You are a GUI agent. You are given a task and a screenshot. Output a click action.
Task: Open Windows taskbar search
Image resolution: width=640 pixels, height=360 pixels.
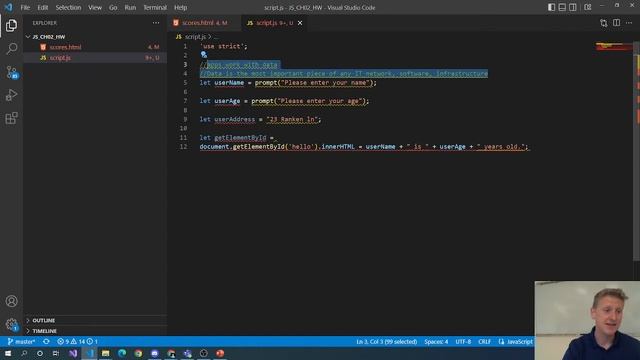[24, 353]
